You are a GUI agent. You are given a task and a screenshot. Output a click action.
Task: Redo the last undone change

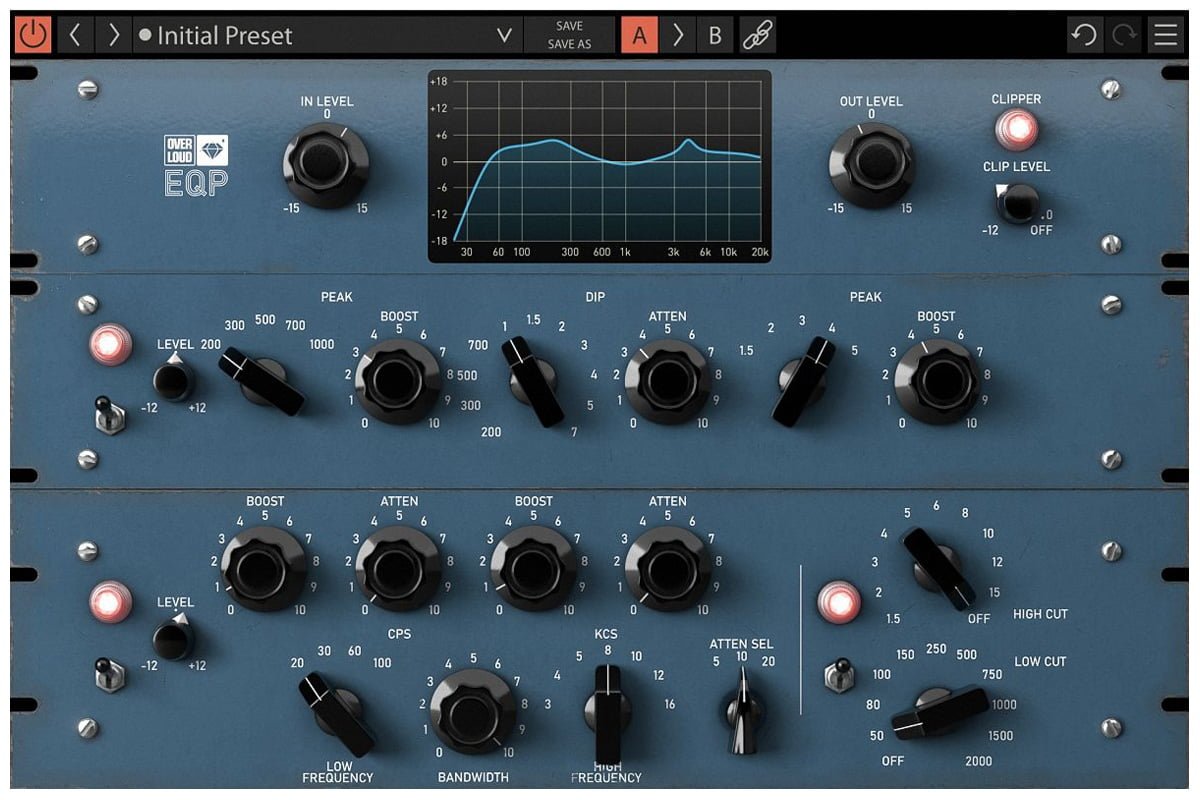[x=1124, y=35]
